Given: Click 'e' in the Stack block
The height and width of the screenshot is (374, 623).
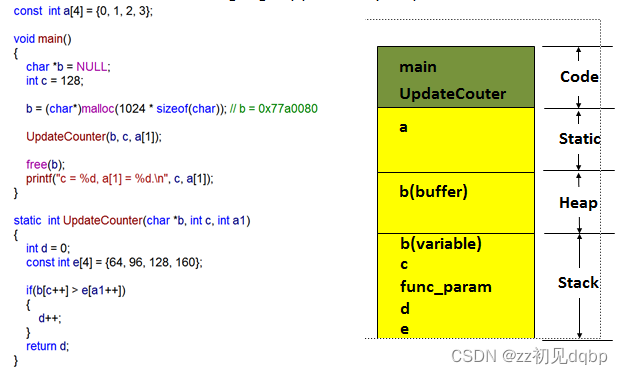Looking at the screenshot, I should point(404,329).
